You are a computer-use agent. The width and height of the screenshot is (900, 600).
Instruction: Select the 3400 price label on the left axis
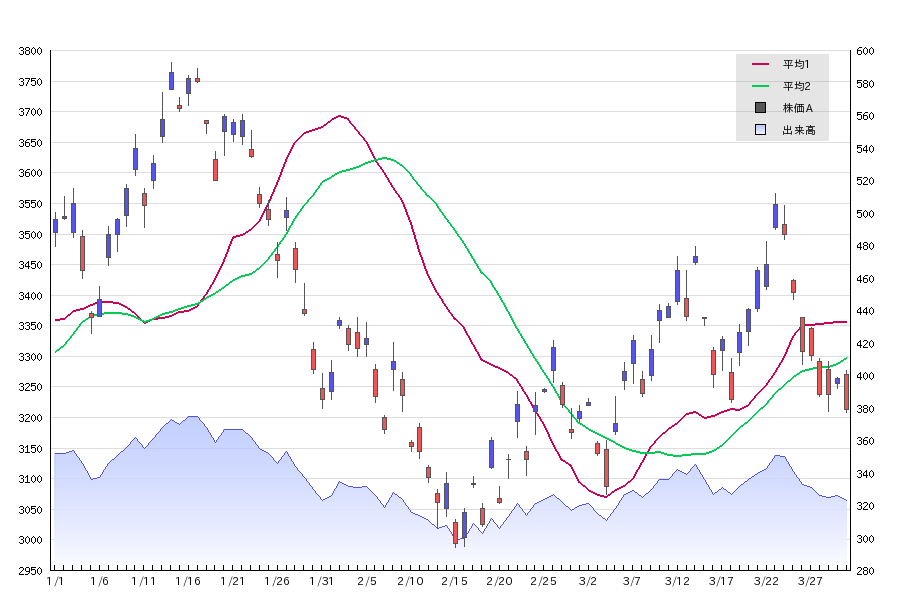(x=31, y=296)
